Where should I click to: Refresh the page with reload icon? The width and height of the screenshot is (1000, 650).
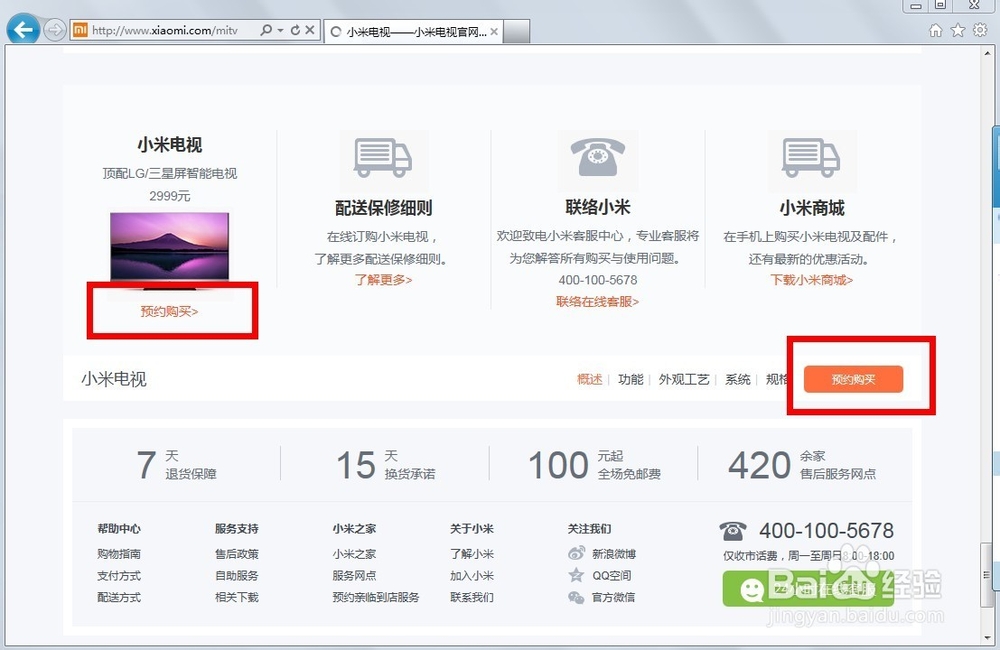295,29
